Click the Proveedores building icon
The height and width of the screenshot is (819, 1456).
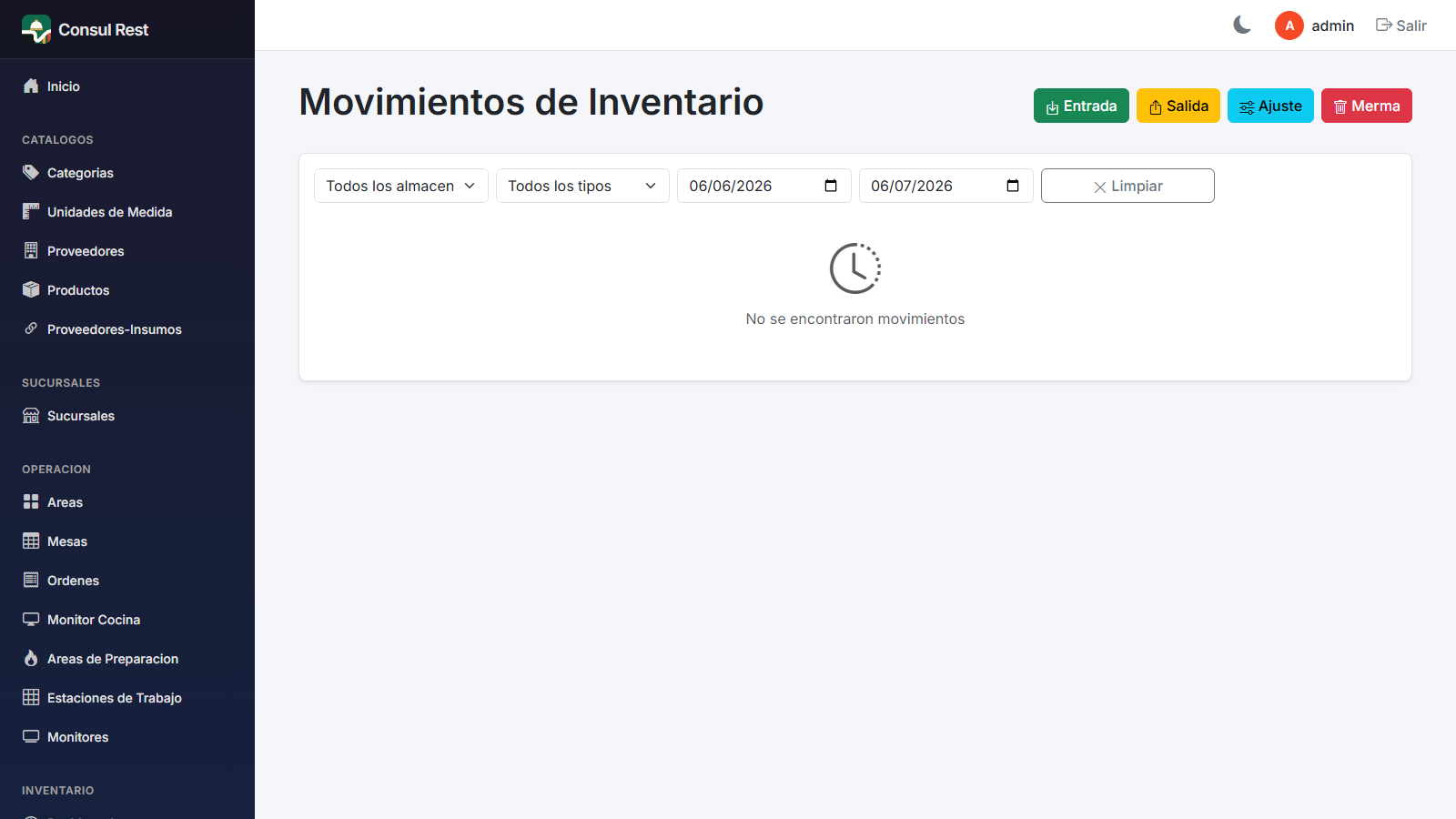[31, 250]
